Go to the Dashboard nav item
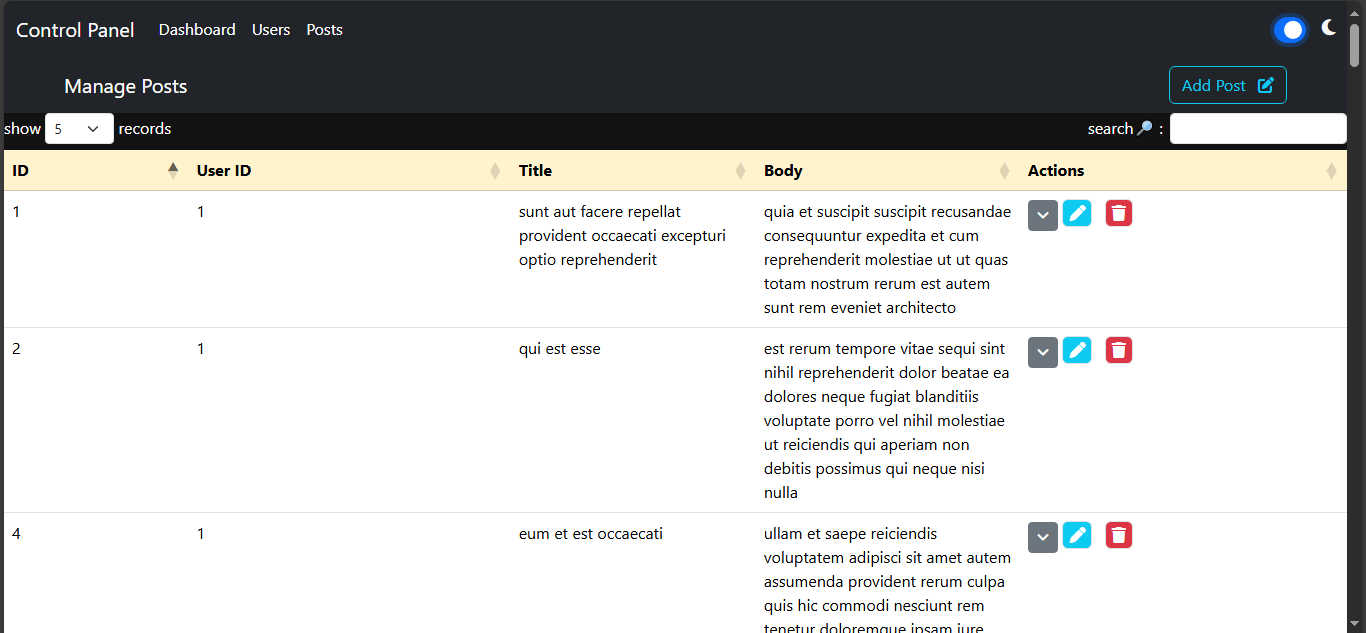The image size is (1366, 633). pos(197,30)
